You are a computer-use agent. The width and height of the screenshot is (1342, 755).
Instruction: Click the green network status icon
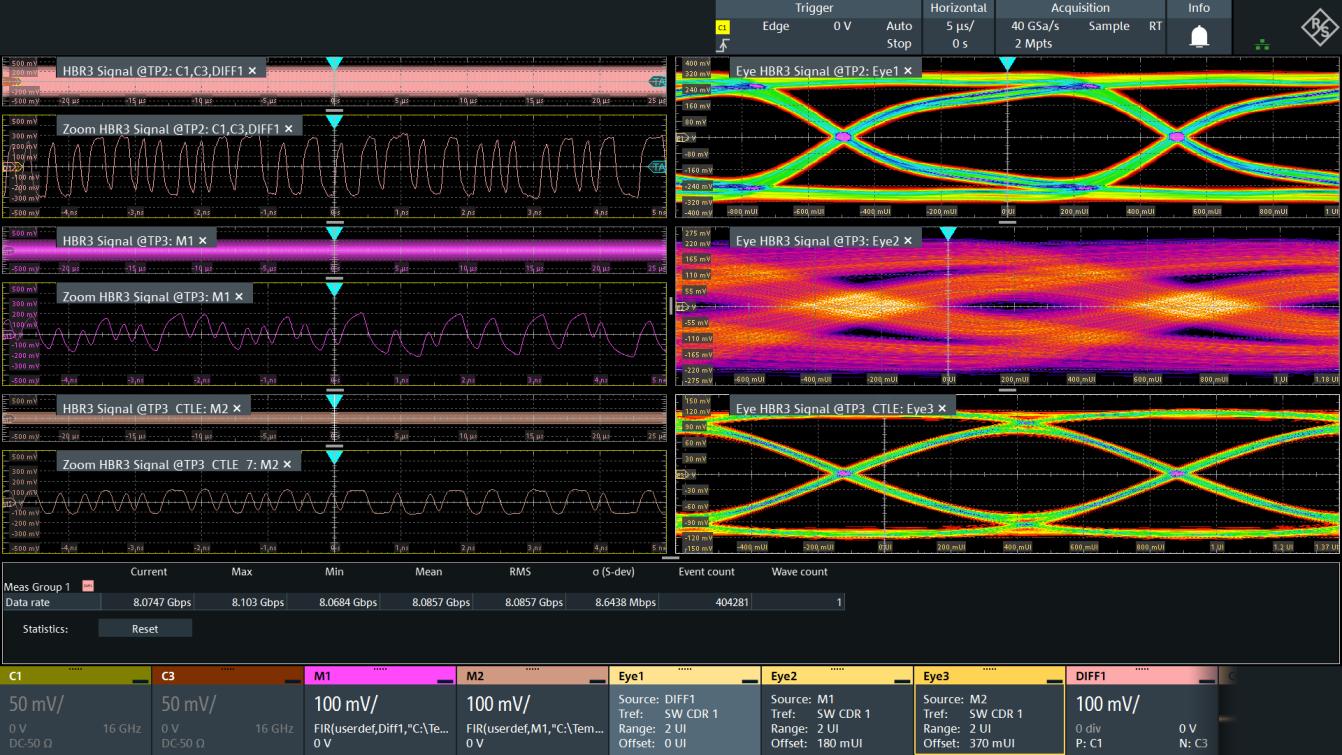click(x=1260, y=44)
